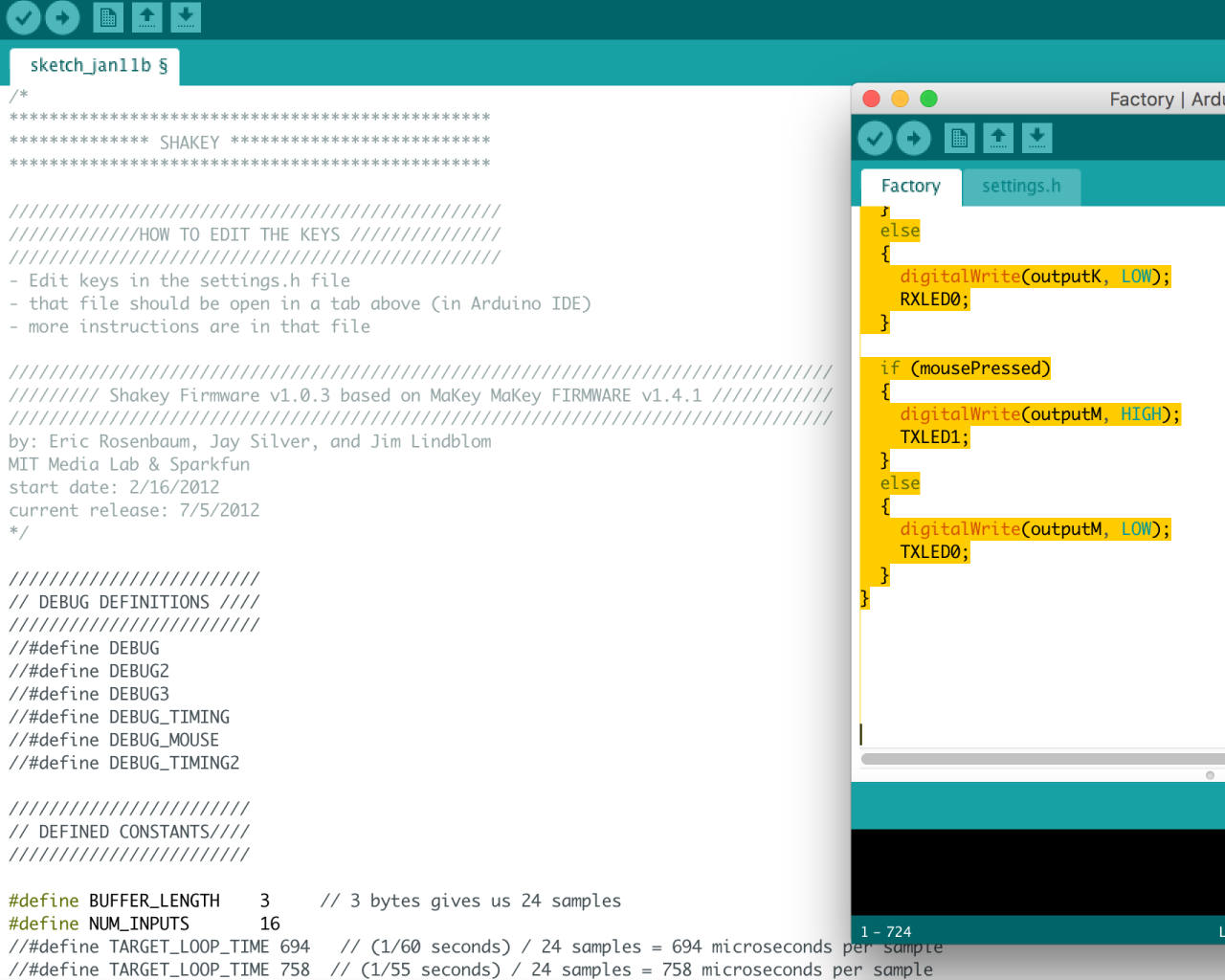The width and height of the screenshot is (1225, 980).
Task: Click the New file icon in Factory window
Action: (959, 139)
